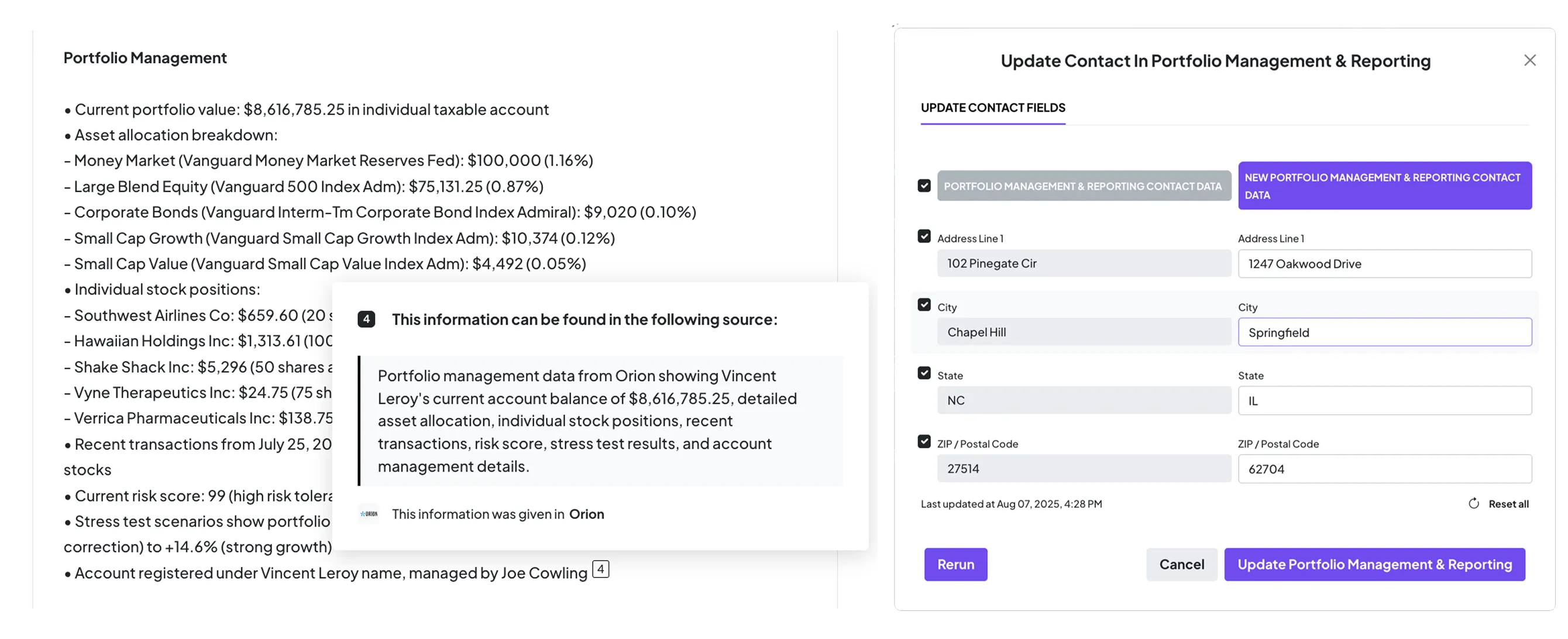
Task: Click the Springfield city input field
Action: 1384,332
